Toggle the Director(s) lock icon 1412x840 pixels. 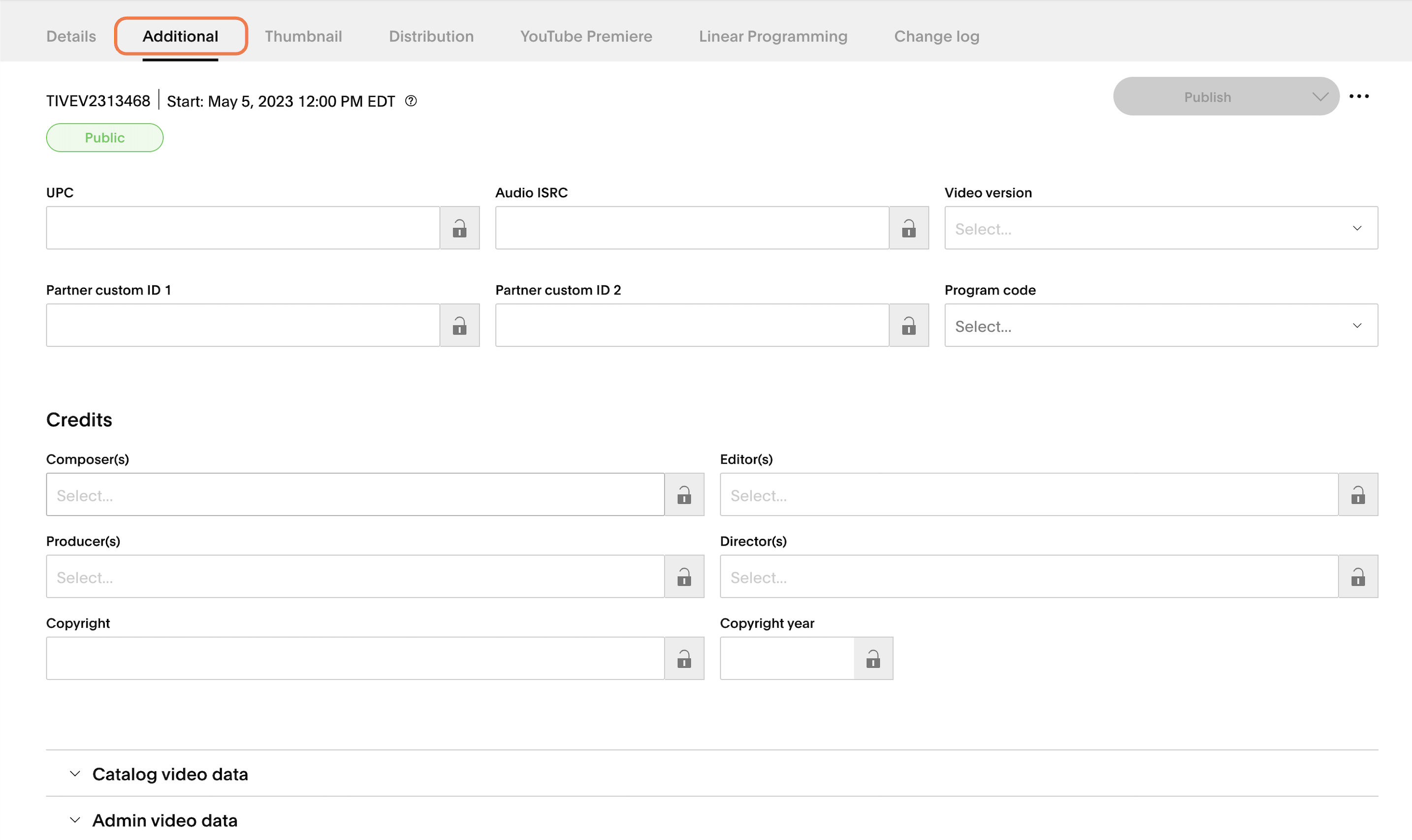coord(1358,577)
